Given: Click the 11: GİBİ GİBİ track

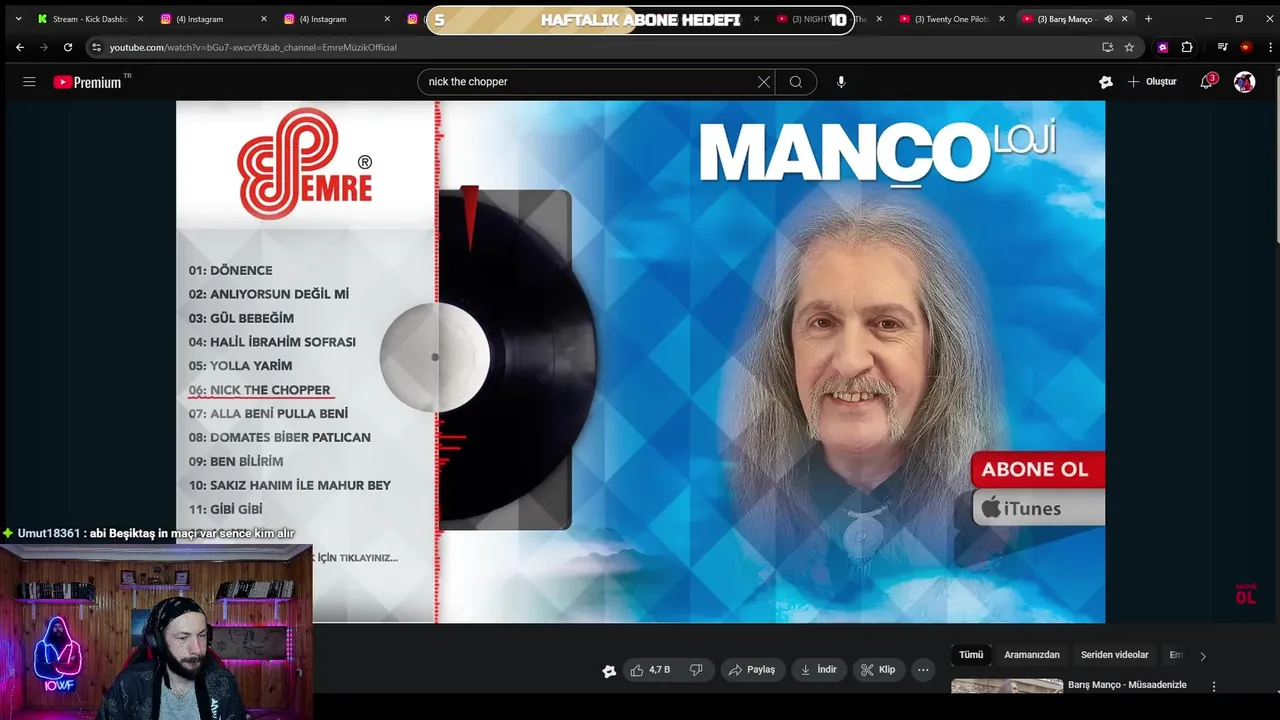Looking at the screenshot, I should click(x=225, y=509).
